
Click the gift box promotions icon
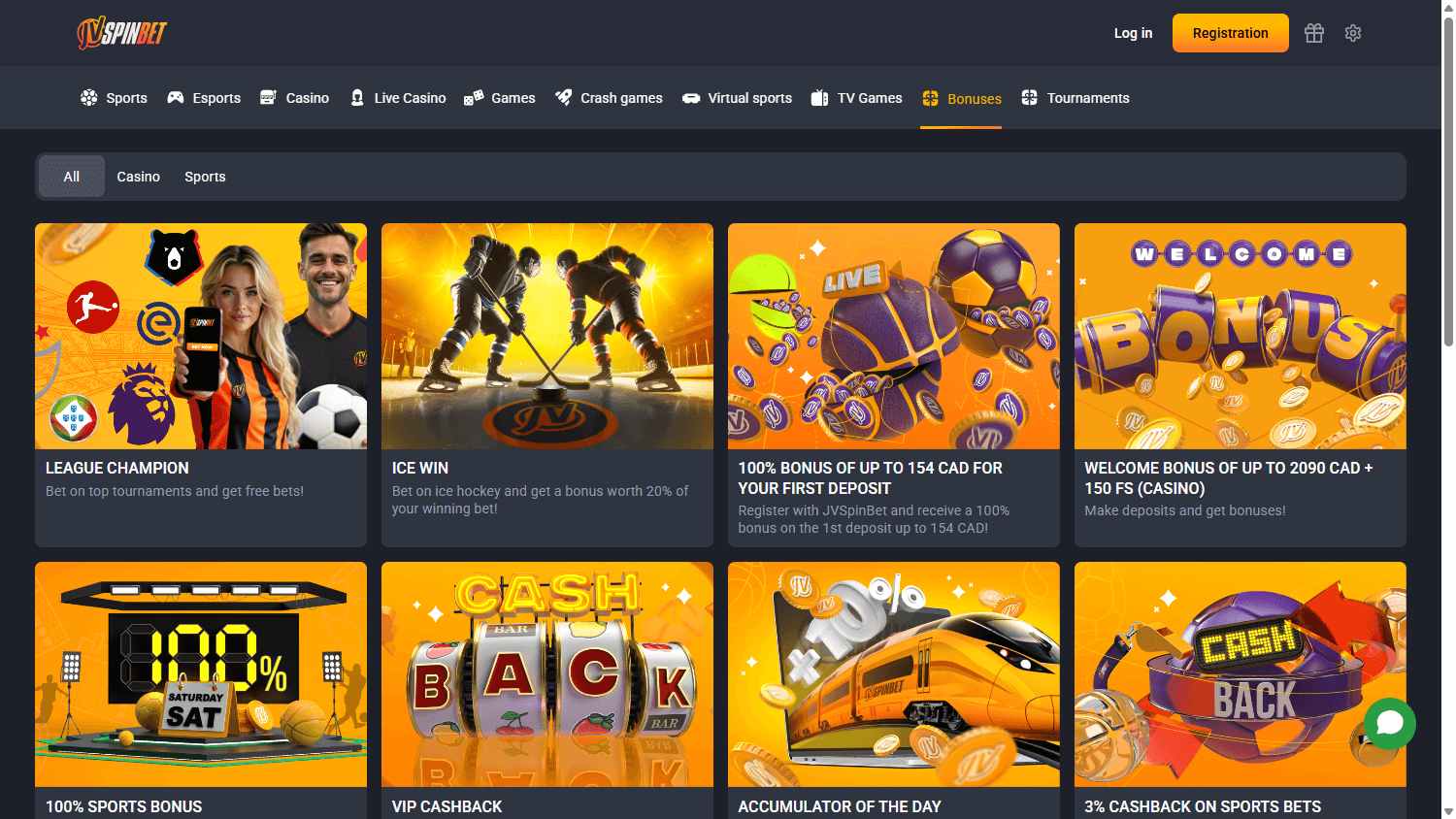click(x=1313, y=32)
